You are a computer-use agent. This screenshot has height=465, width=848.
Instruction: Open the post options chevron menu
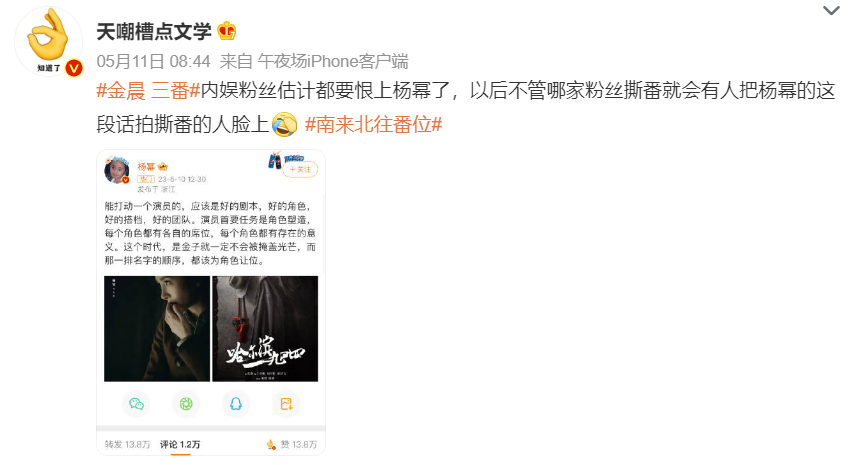click(831, 10)
